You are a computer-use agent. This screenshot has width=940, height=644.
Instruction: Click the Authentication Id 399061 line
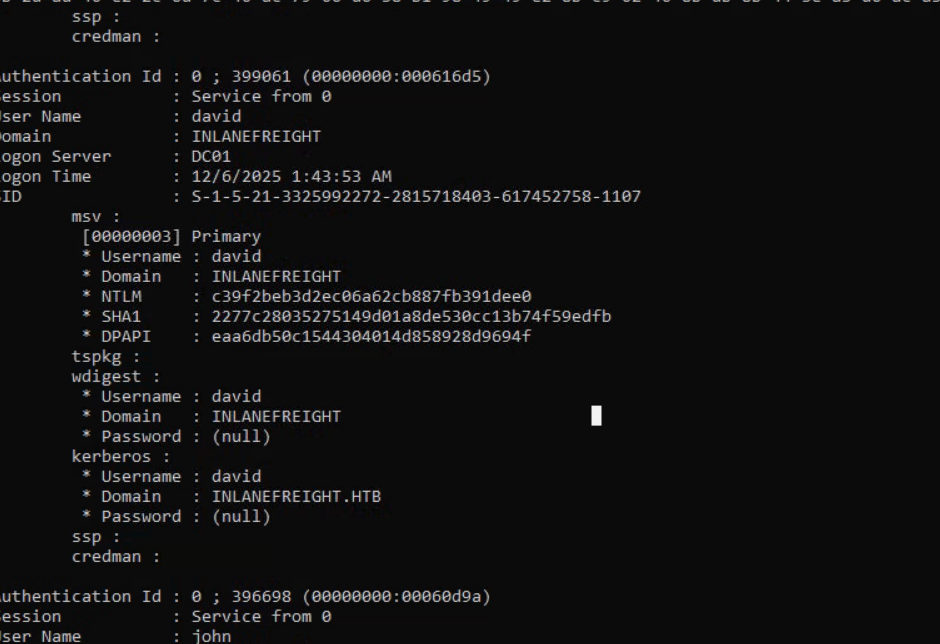click(x=245, y=76)
